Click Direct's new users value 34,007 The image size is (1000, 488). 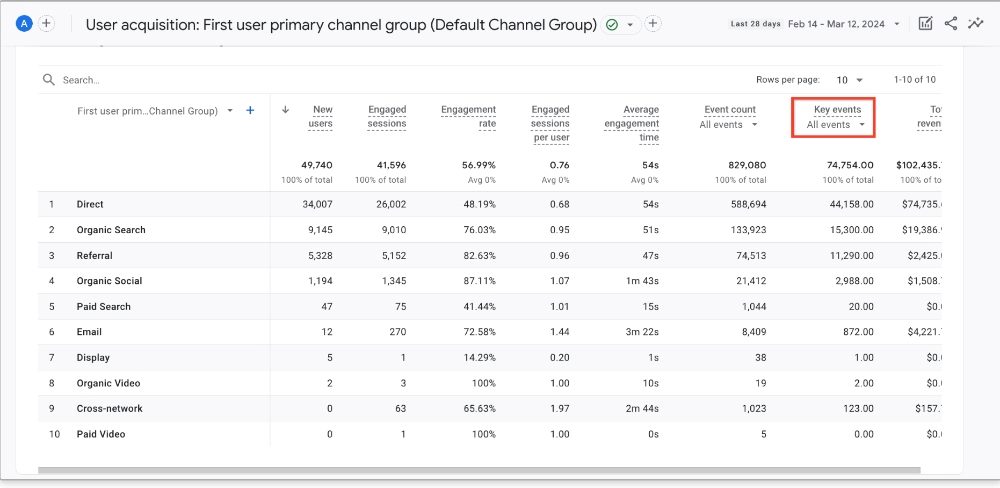coord(318,205)
